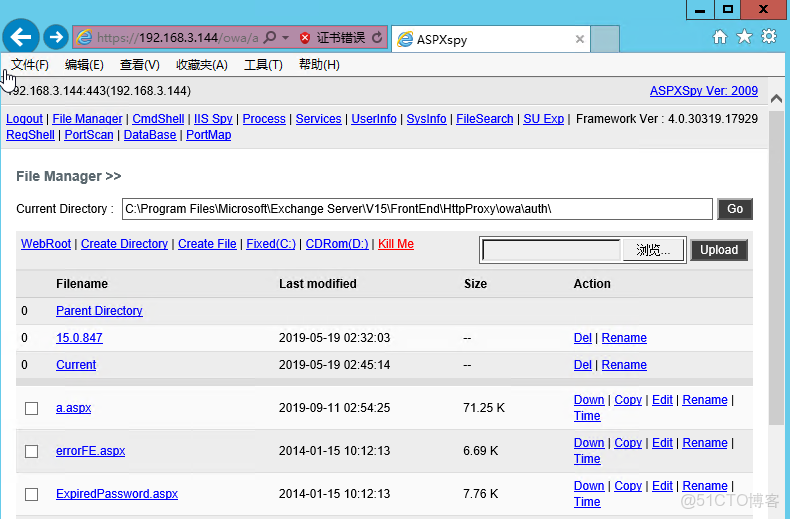Open the 工具(T) menu
This screenshot has width=790, height=519.
263,64
